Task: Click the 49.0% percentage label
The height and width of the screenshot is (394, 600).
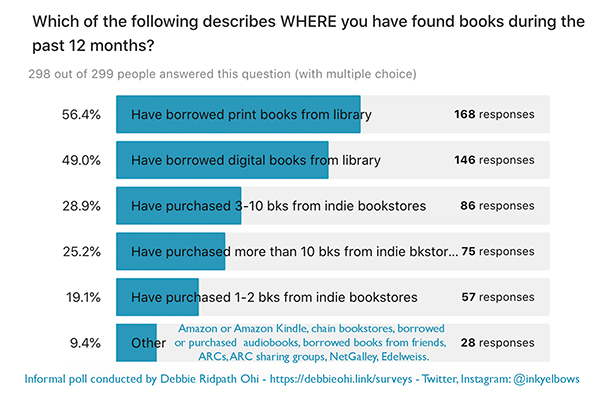Action: tap(81, 160)
